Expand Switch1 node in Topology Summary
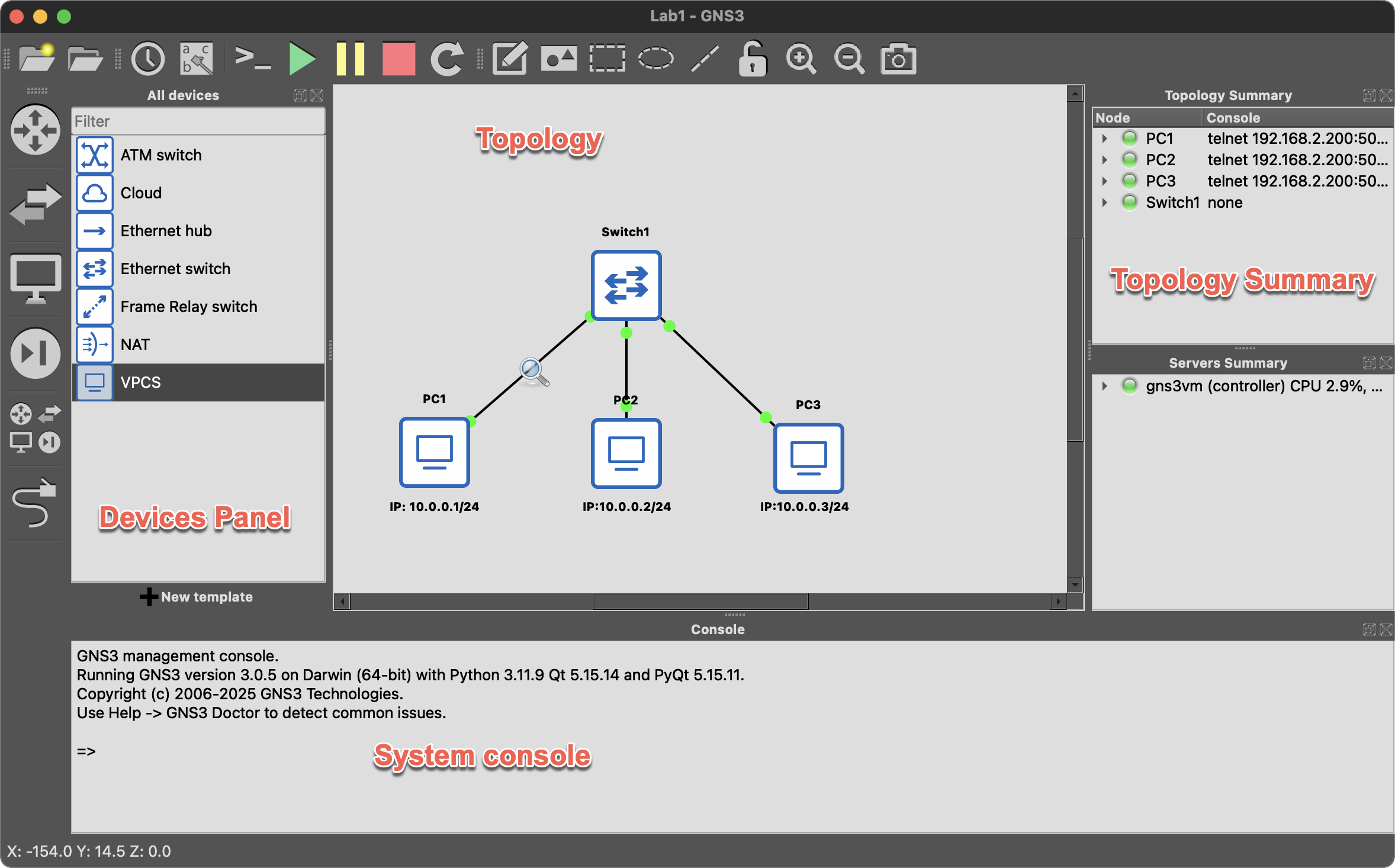The image size is (1395, 868). pyautogui.click(x=1104, y=202)
